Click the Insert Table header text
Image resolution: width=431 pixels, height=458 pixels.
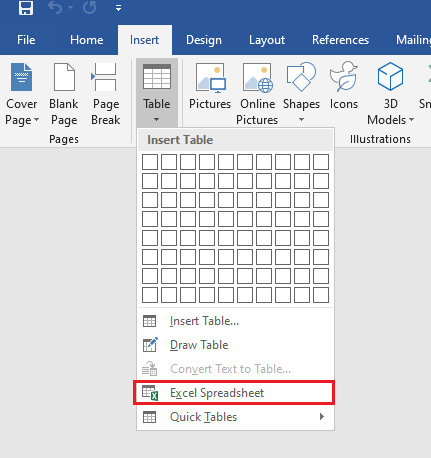point(180,140)
